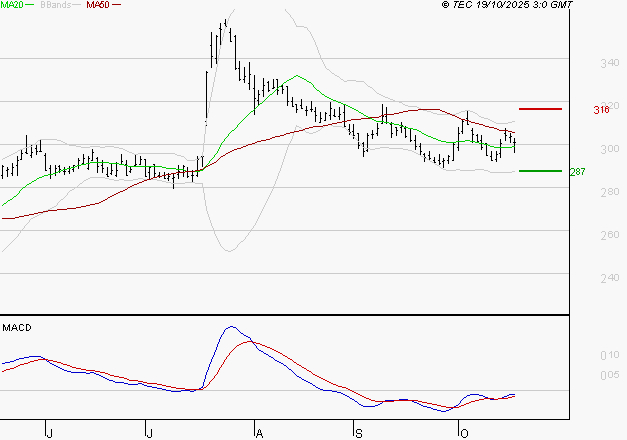Click the green support line marker

point(539,170)
